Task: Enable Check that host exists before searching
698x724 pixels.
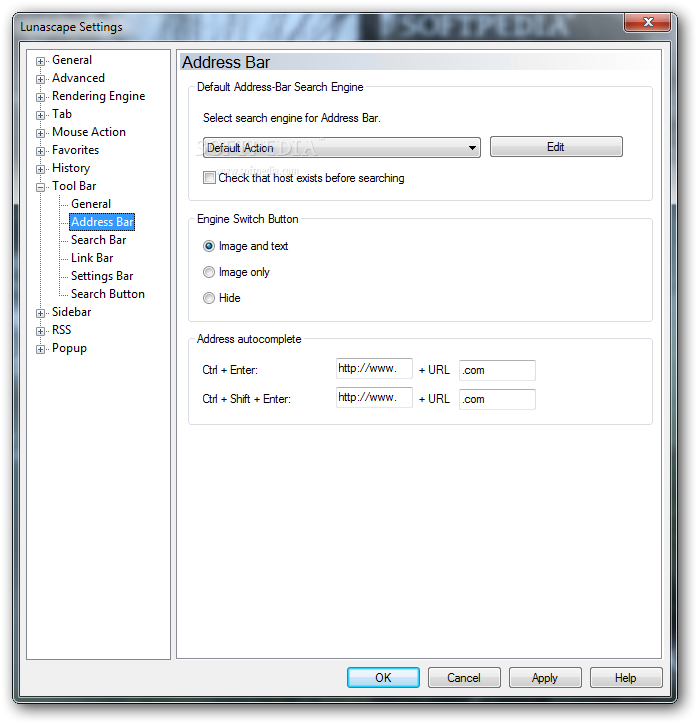Action: tap(209, 178)
